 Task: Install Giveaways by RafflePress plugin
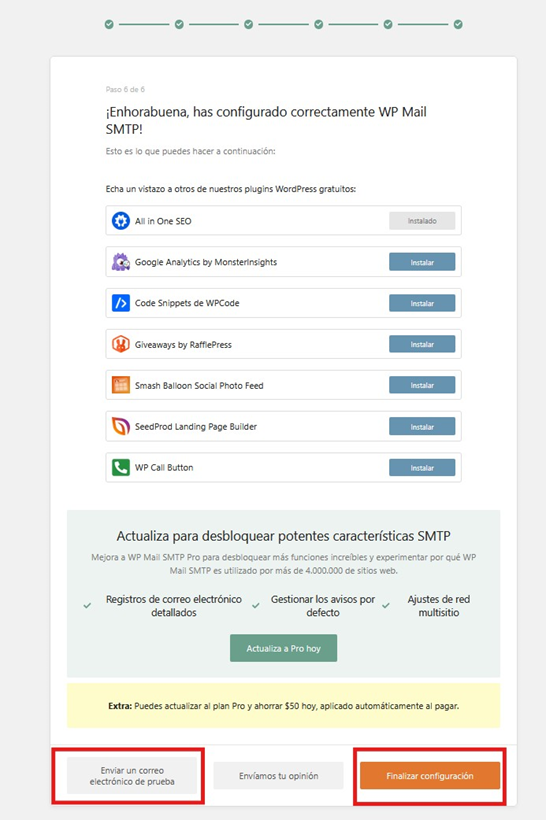(x=422, y=344)
